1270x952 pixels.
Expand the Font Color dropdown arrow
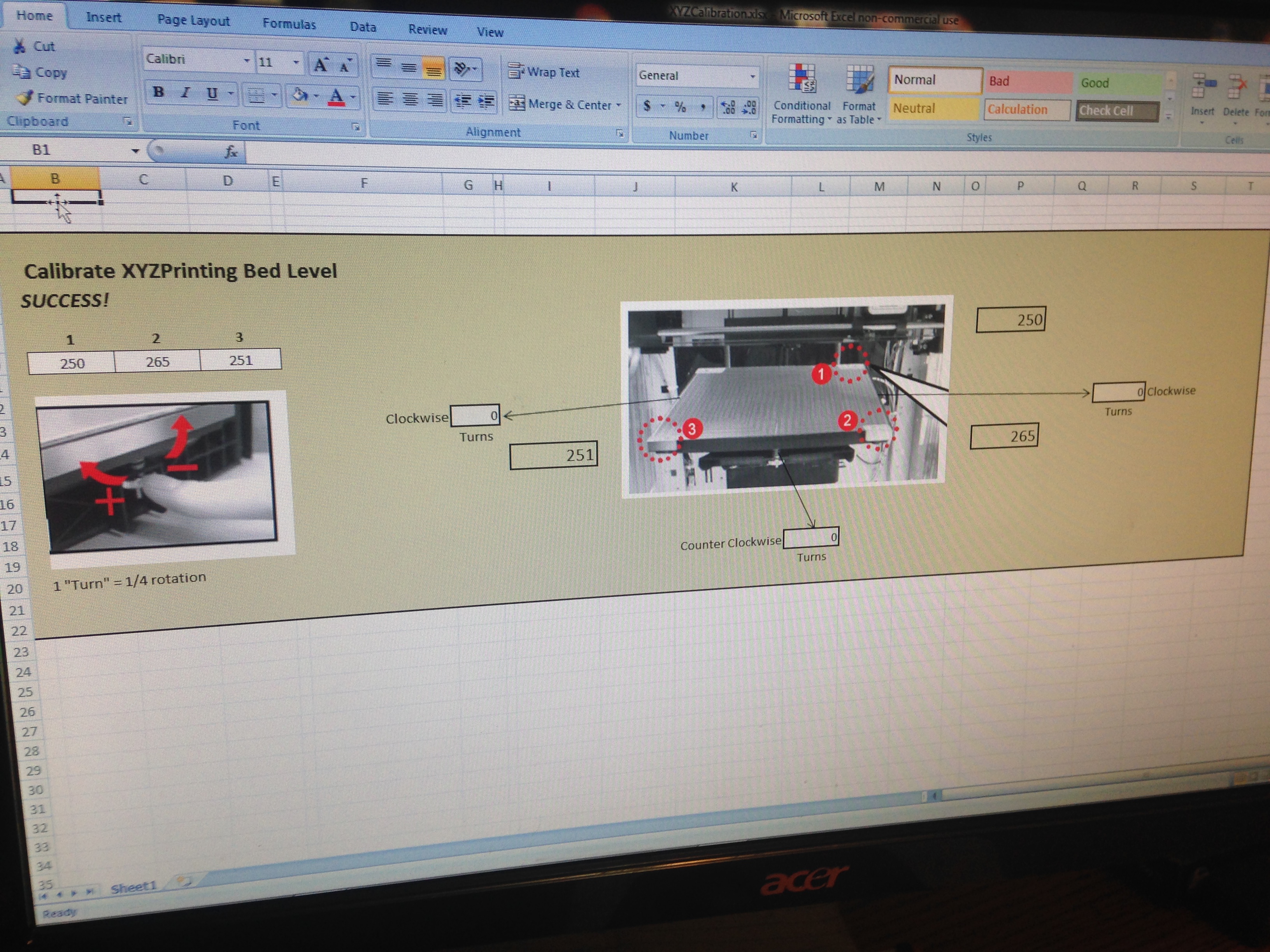(x=353, y=97)
